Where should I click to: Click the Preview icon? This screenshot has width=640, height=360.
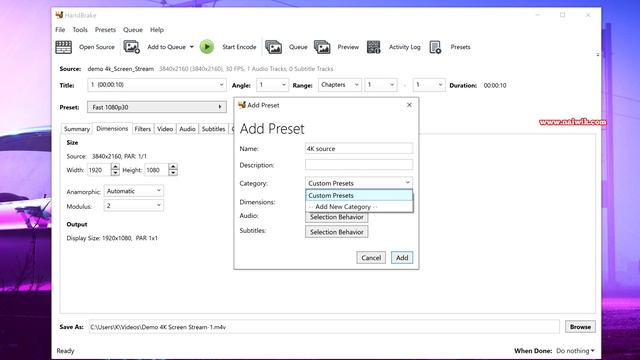[322, 47]
